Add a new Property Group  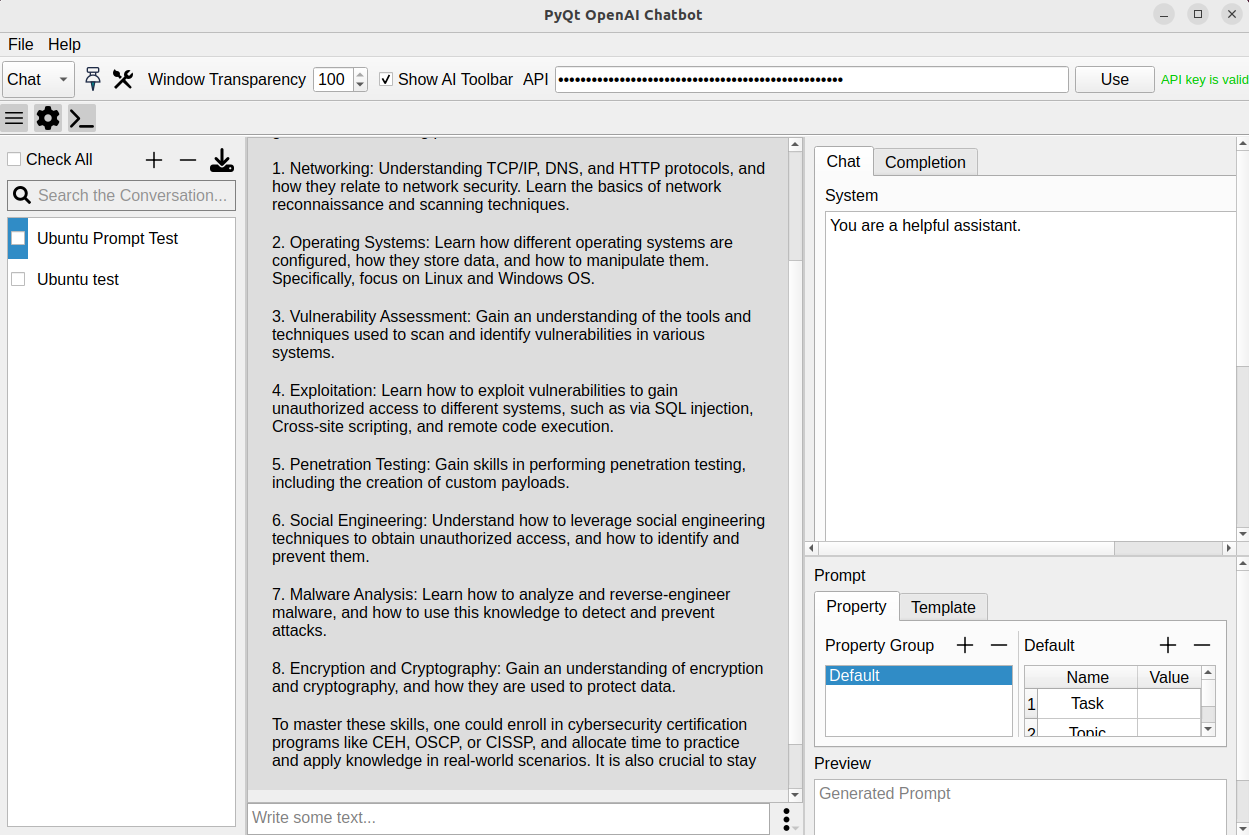pyautogui.click(x=965, y=646)
